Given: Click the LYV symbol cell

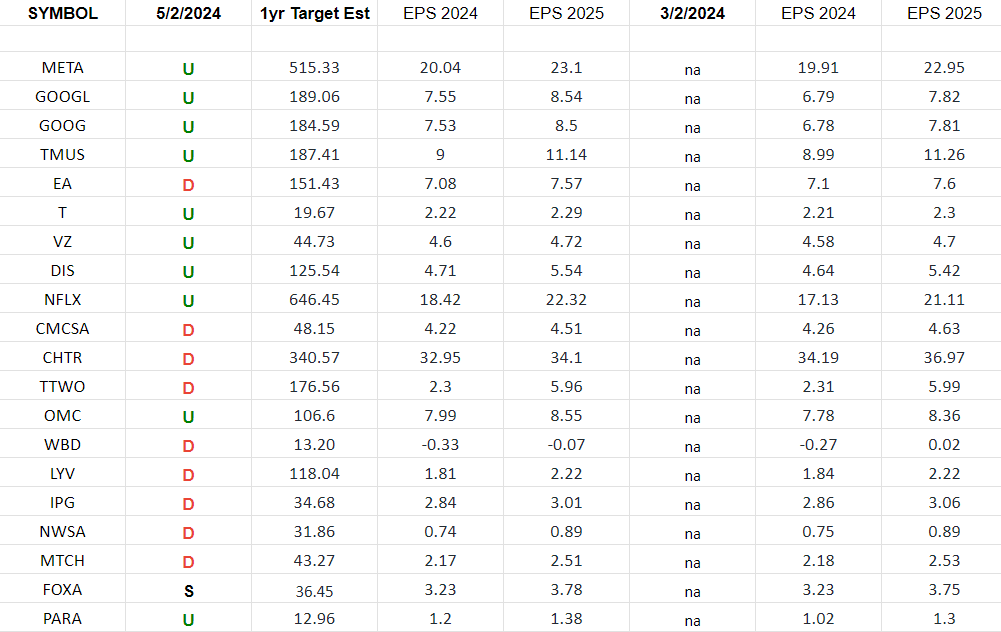Looking at the screenshot, I should coord(63,474).
